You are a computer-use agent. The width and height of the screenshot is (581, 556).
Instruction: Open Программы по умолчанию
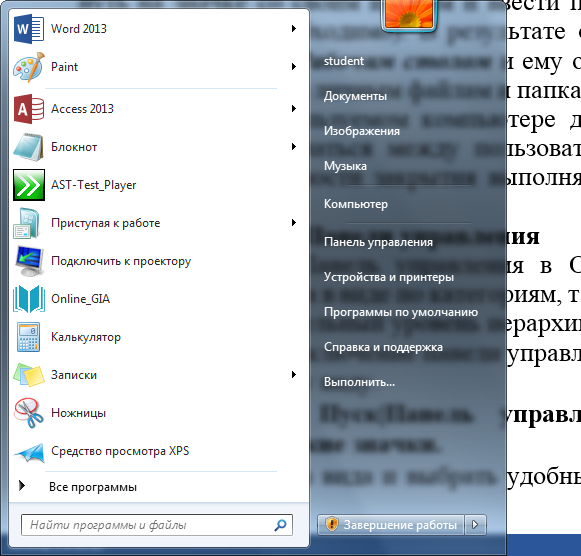[401, 312]
